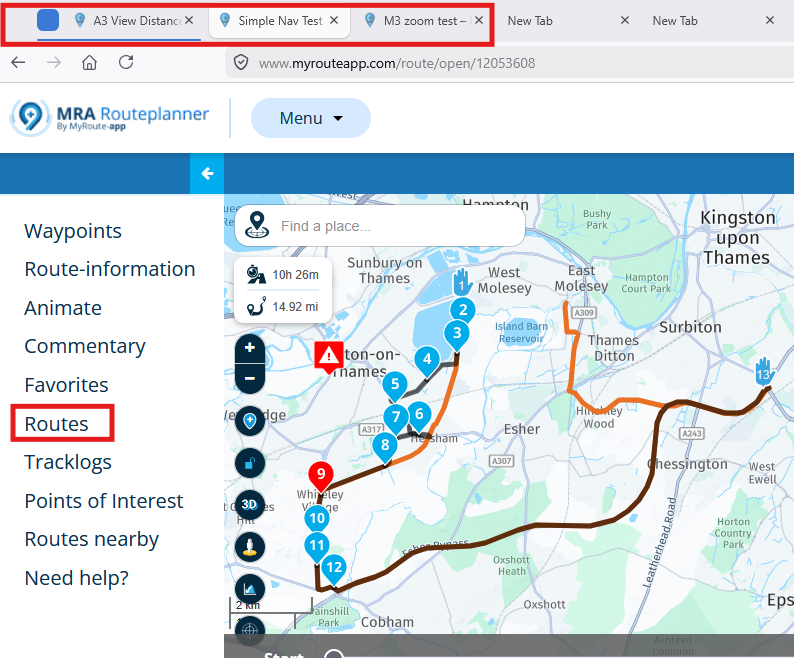Click the street view pegman icon
The width and height of the screenshot is (794, 658).
coord(249,546)
